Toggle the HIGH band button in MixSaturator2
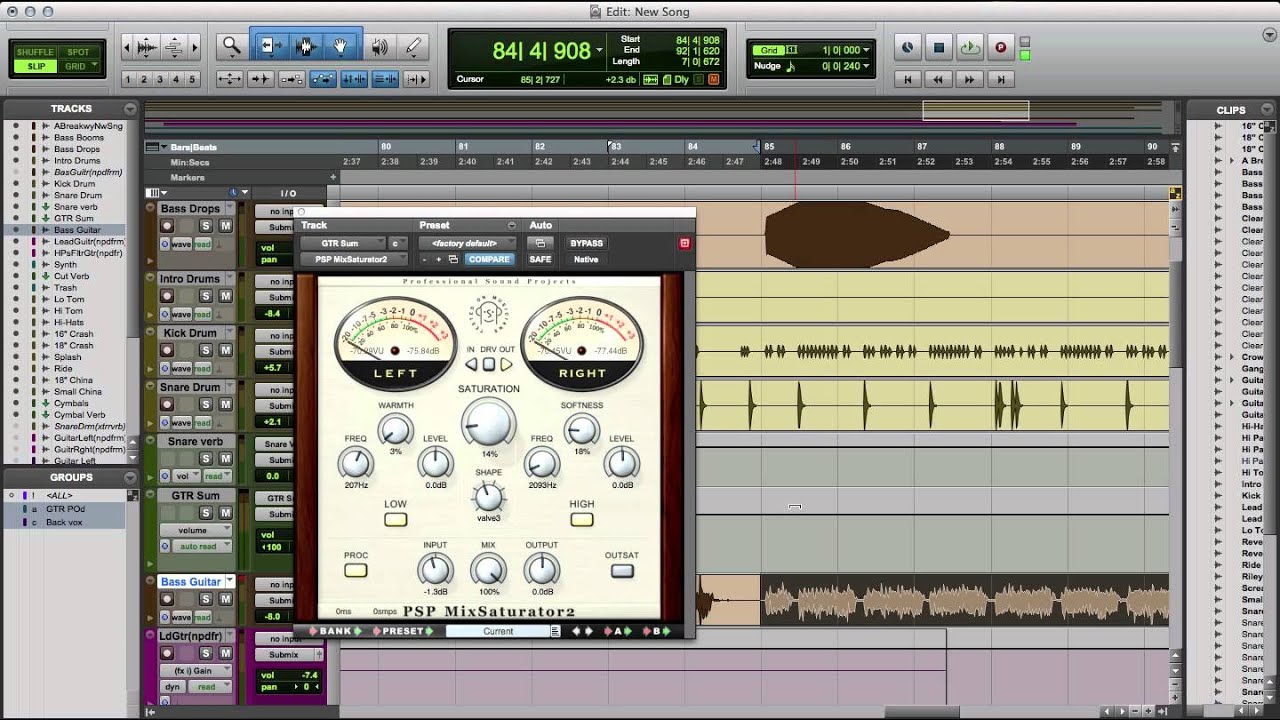The image size is (1280, 720). pyautogui.click(x=582, y=519)
